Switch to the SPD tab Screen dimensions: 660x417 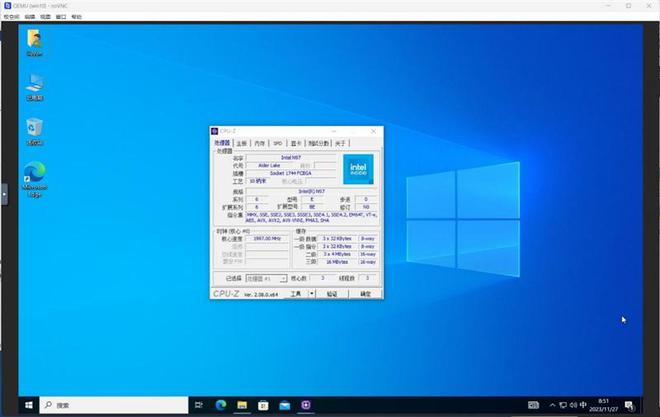tap(278, 143)
